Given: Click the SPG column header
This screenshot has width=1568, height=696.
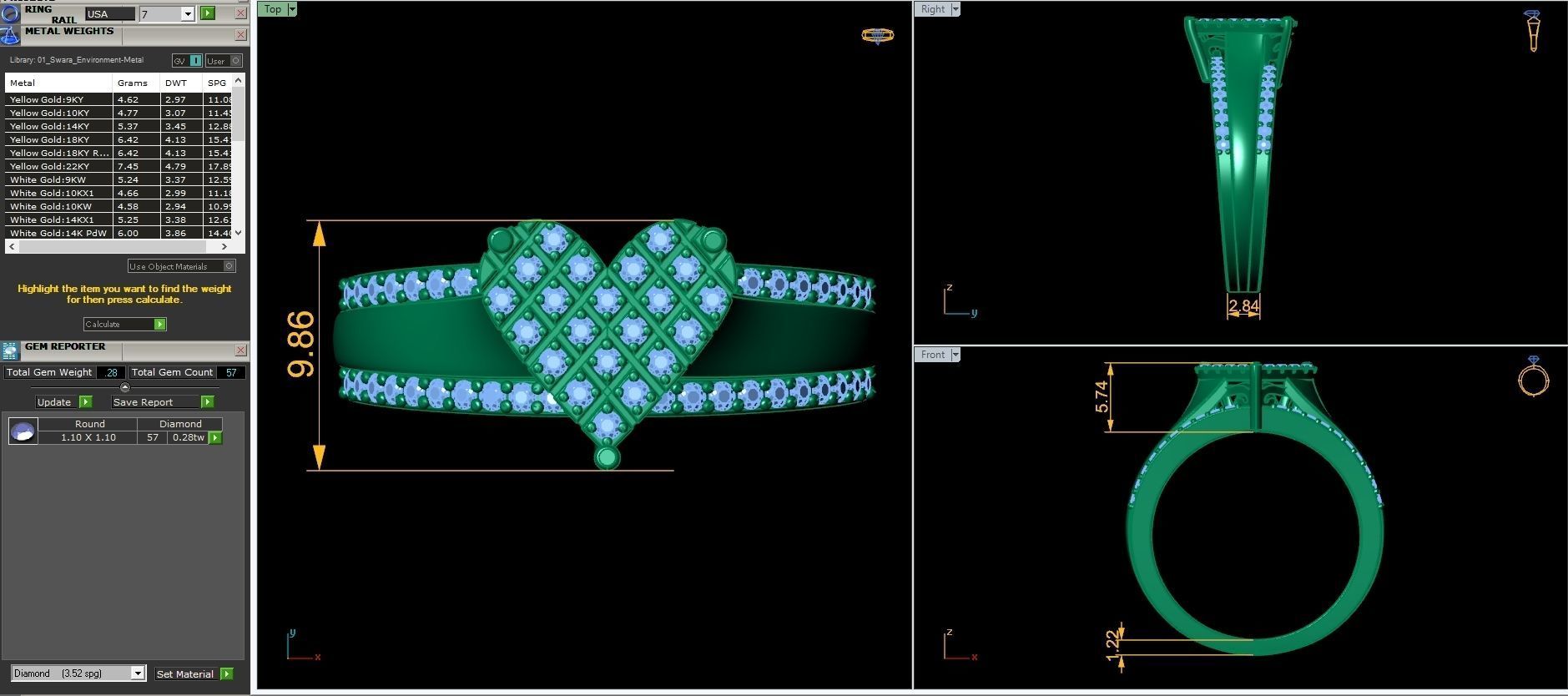Looking at the screenshot, I should point(217,83).
